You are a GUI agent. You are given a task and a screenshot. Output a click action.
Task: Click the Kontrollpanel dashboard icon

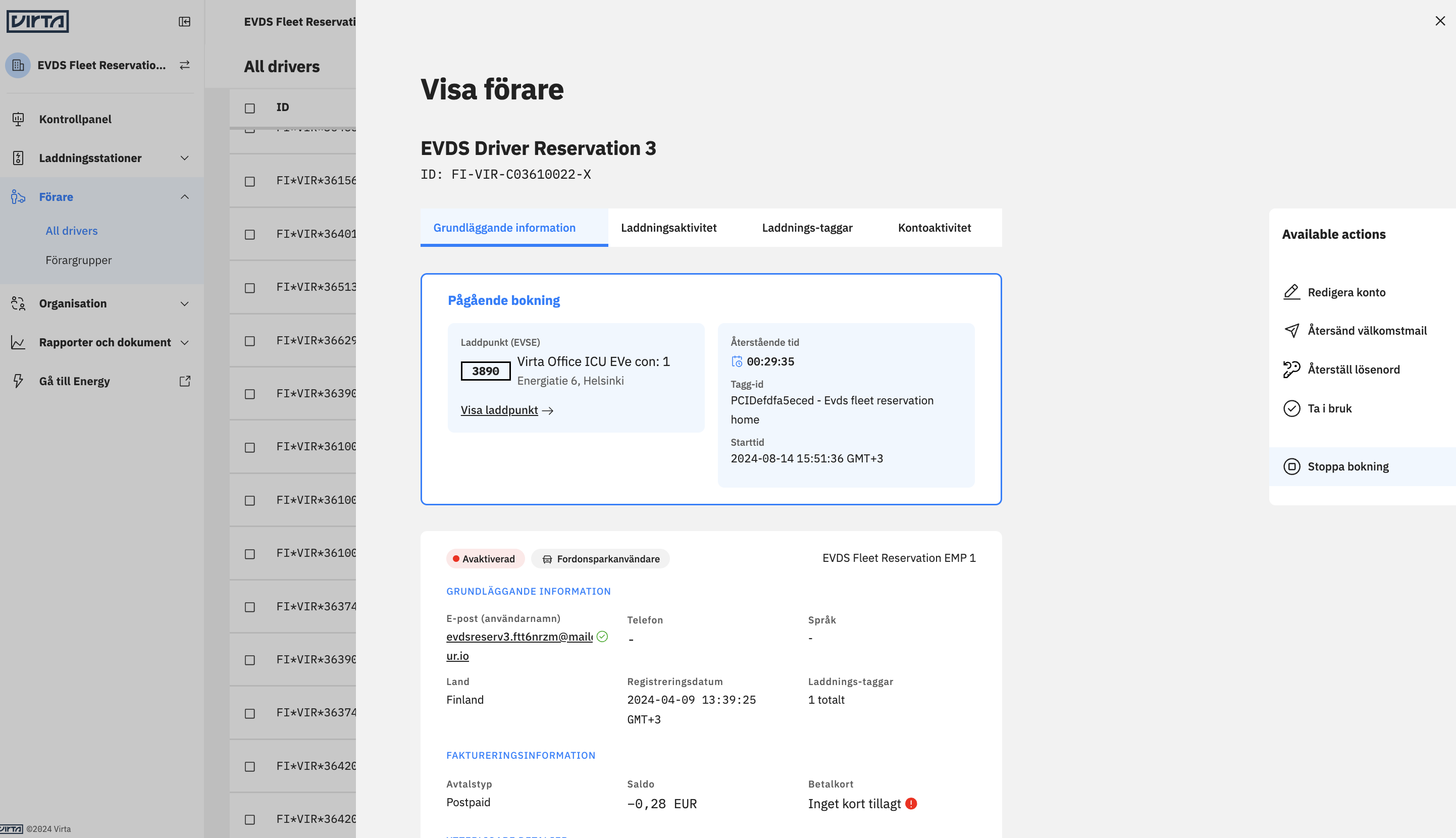(x=18, y=119)
